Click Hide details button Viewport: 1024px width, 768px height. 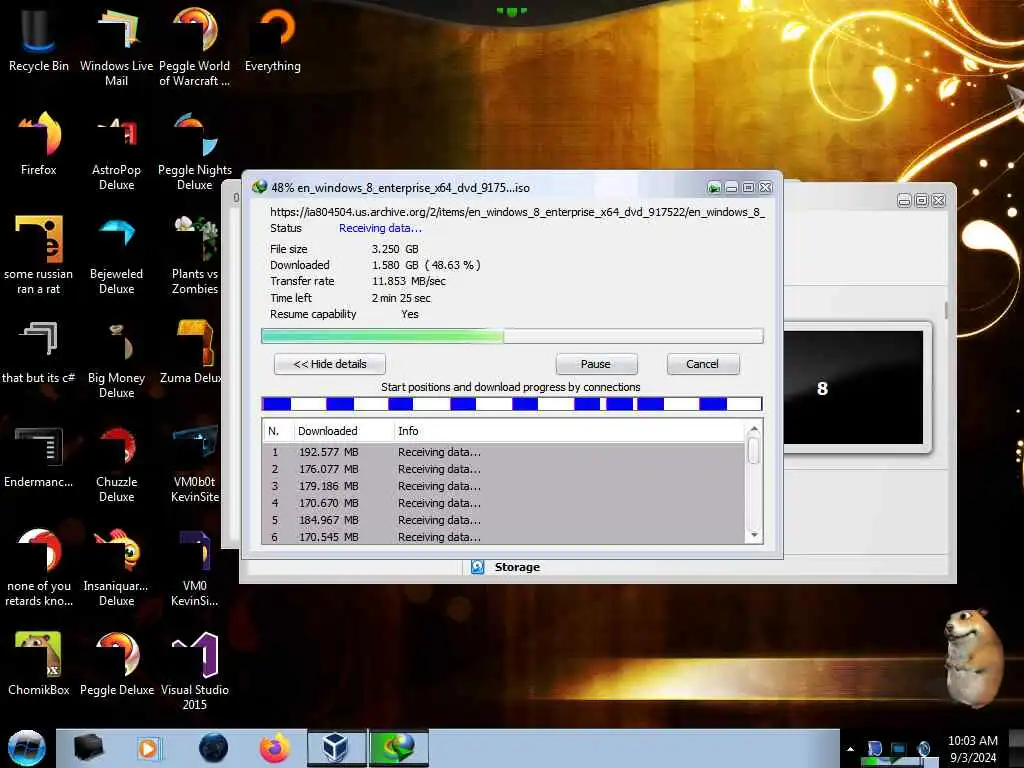coord(330,364)
